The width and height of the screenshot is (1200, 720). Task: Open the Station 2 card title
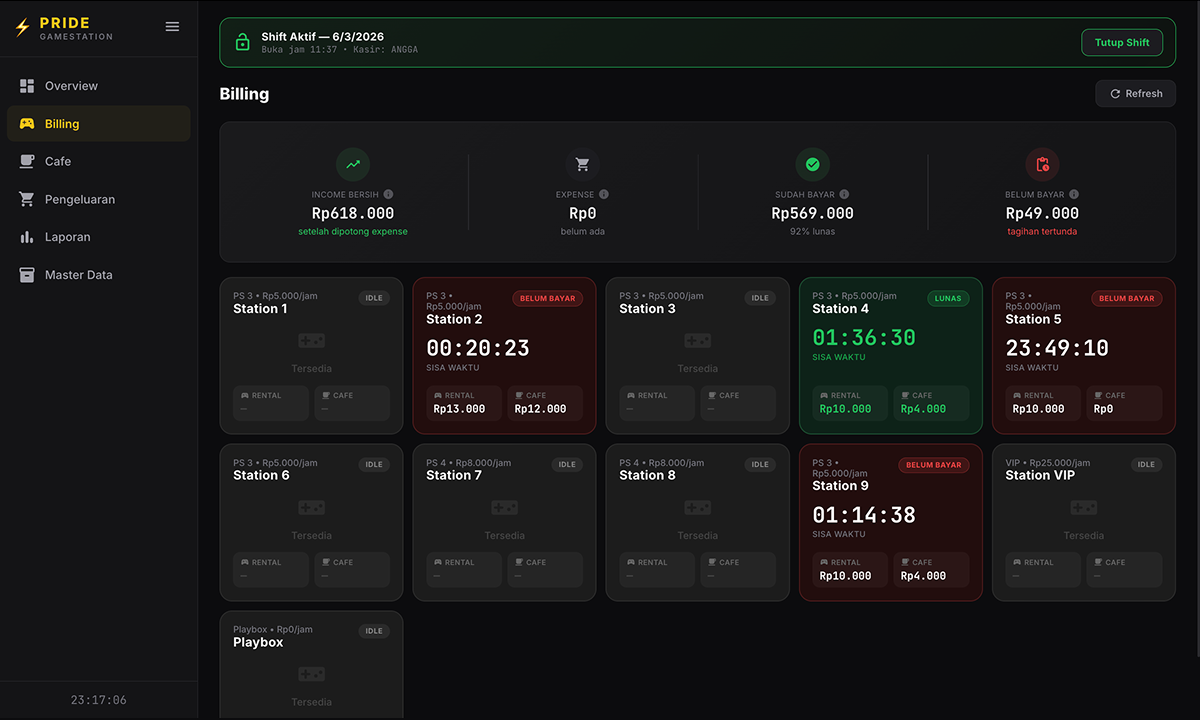pos(454,319)
